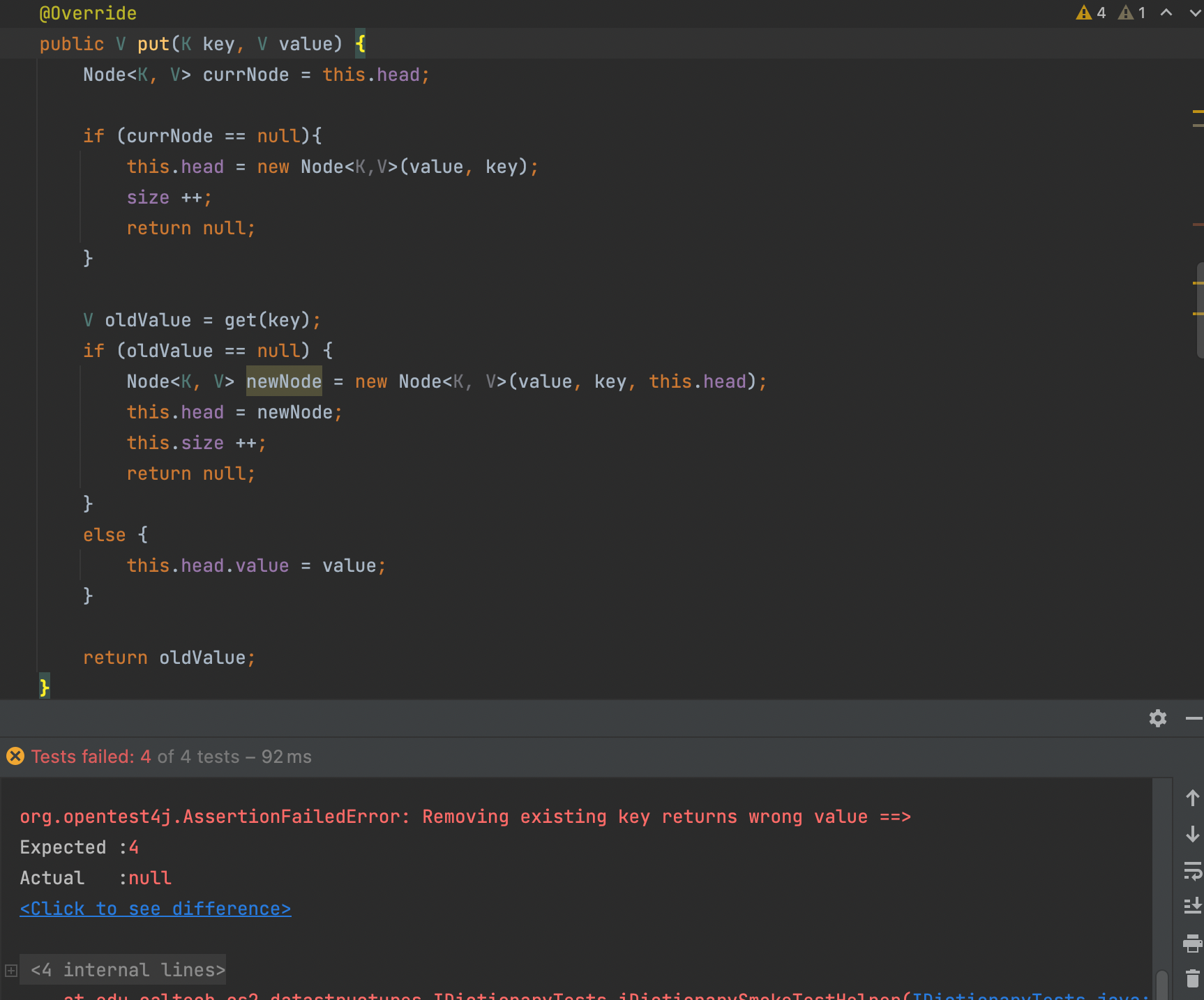This screenshot has width=1204, height=1000.
Task: Click the print icon in console toolbar
Action: [1192, 943]
